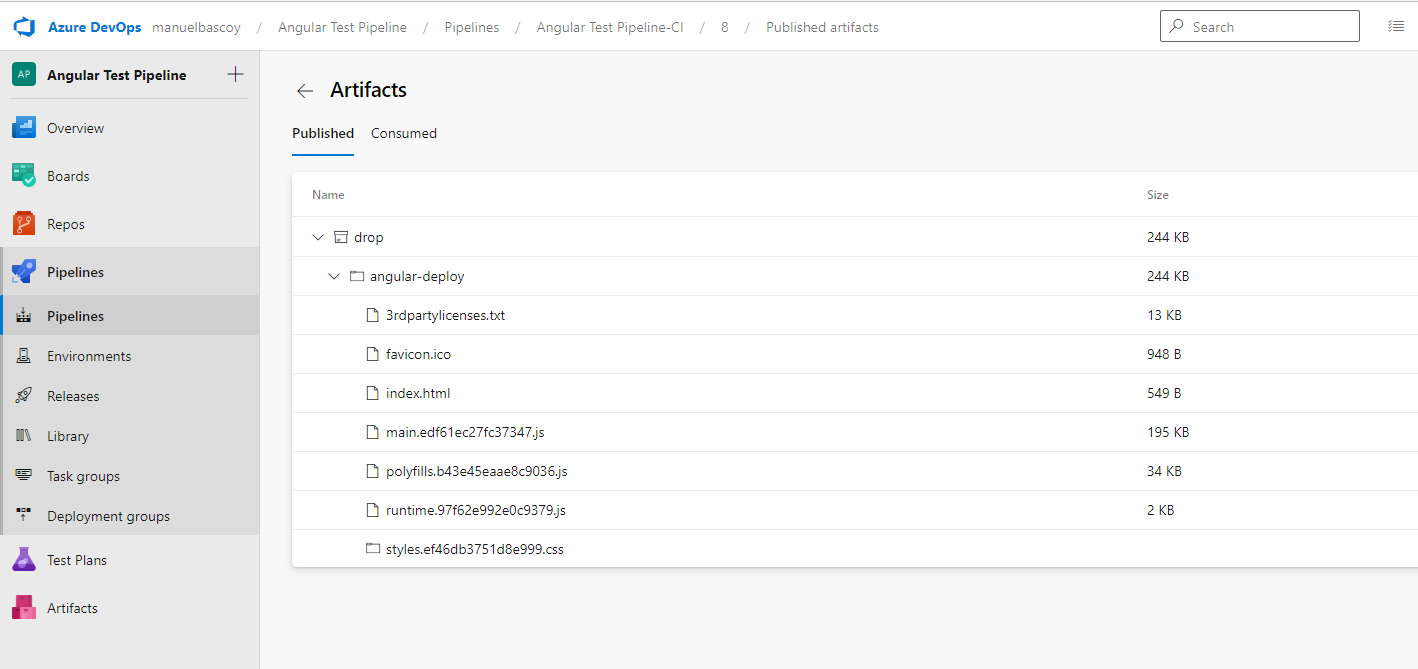
Task: Open Environments in the sidebar
Action: [x=89, y=356]
